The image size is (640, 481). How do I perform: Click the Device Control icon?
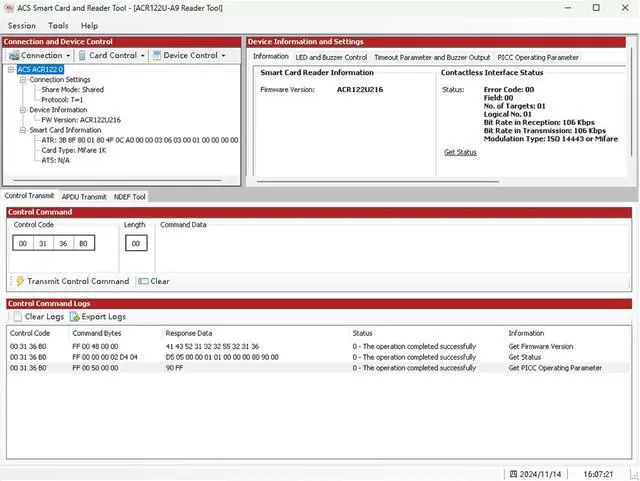[x=157, y=56]
